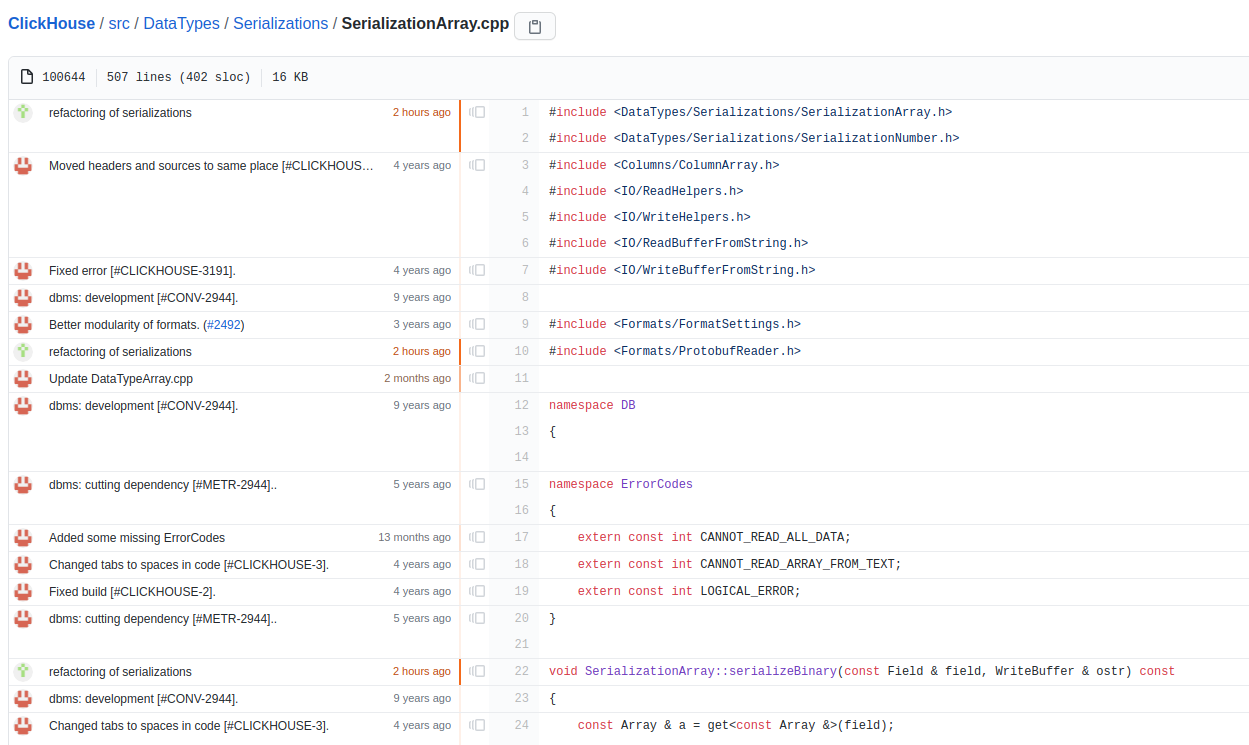Click the copy file path clipboard button
The height and width of the screenshot is (745, 1249).
[x=534, y=27]
